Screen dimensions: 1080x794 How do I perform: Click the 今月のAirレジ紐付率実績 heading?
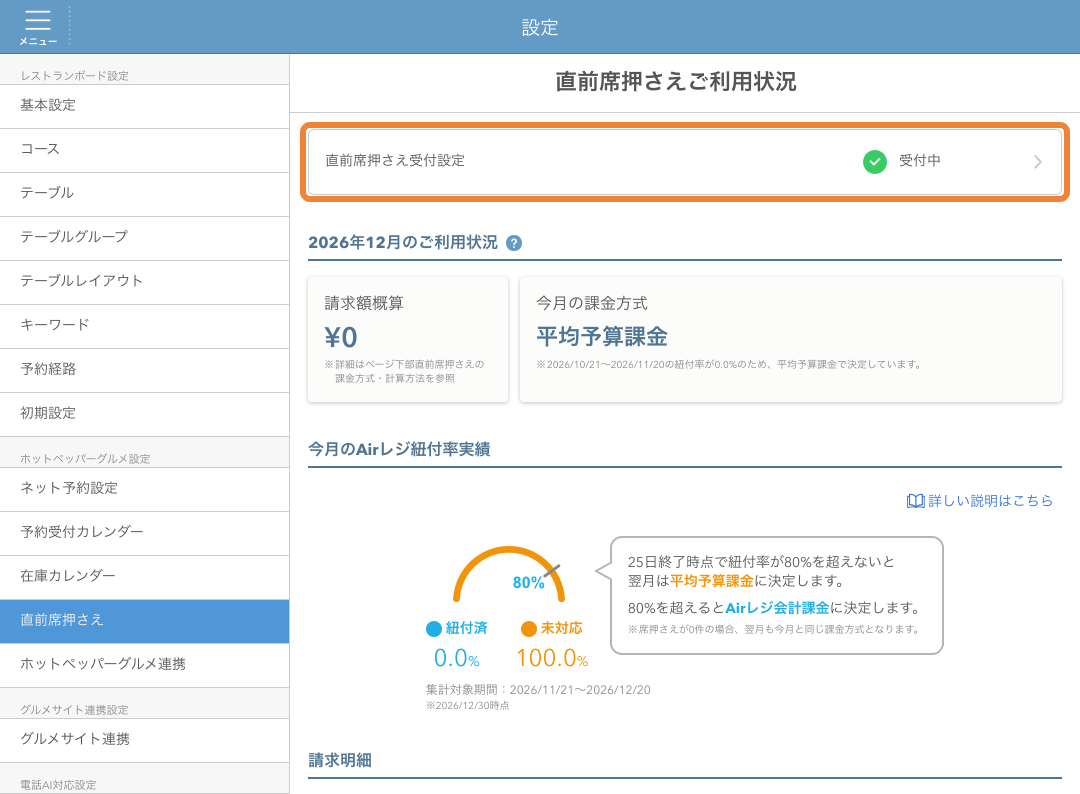coord(399,449)
